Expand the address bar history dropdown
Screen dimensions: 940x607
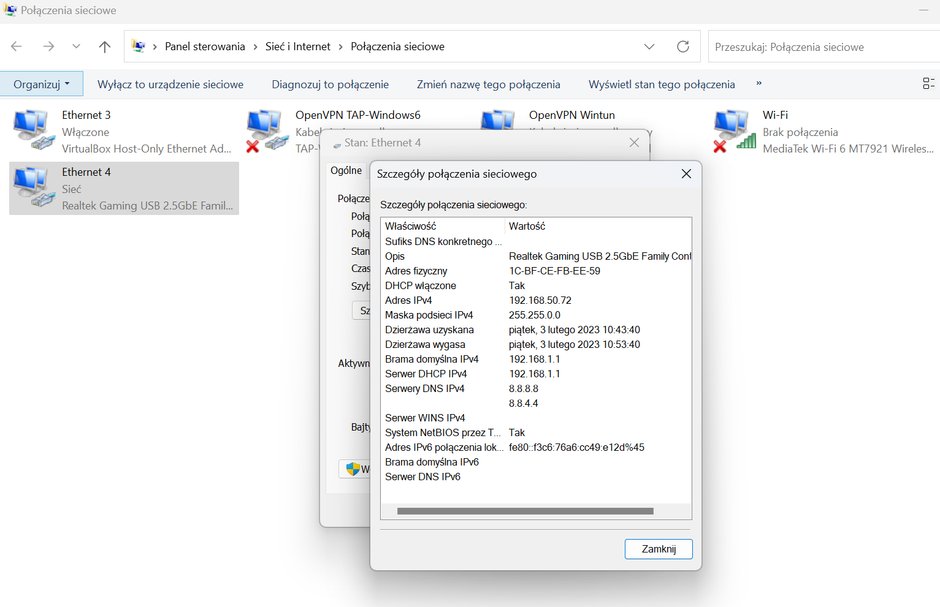649,47
